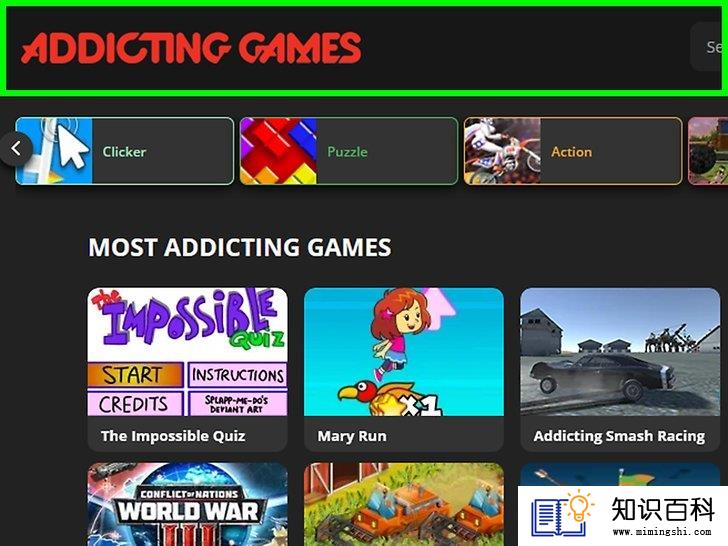Click the Addicting Games logo
728x546 pixels.
click(191, 48)
